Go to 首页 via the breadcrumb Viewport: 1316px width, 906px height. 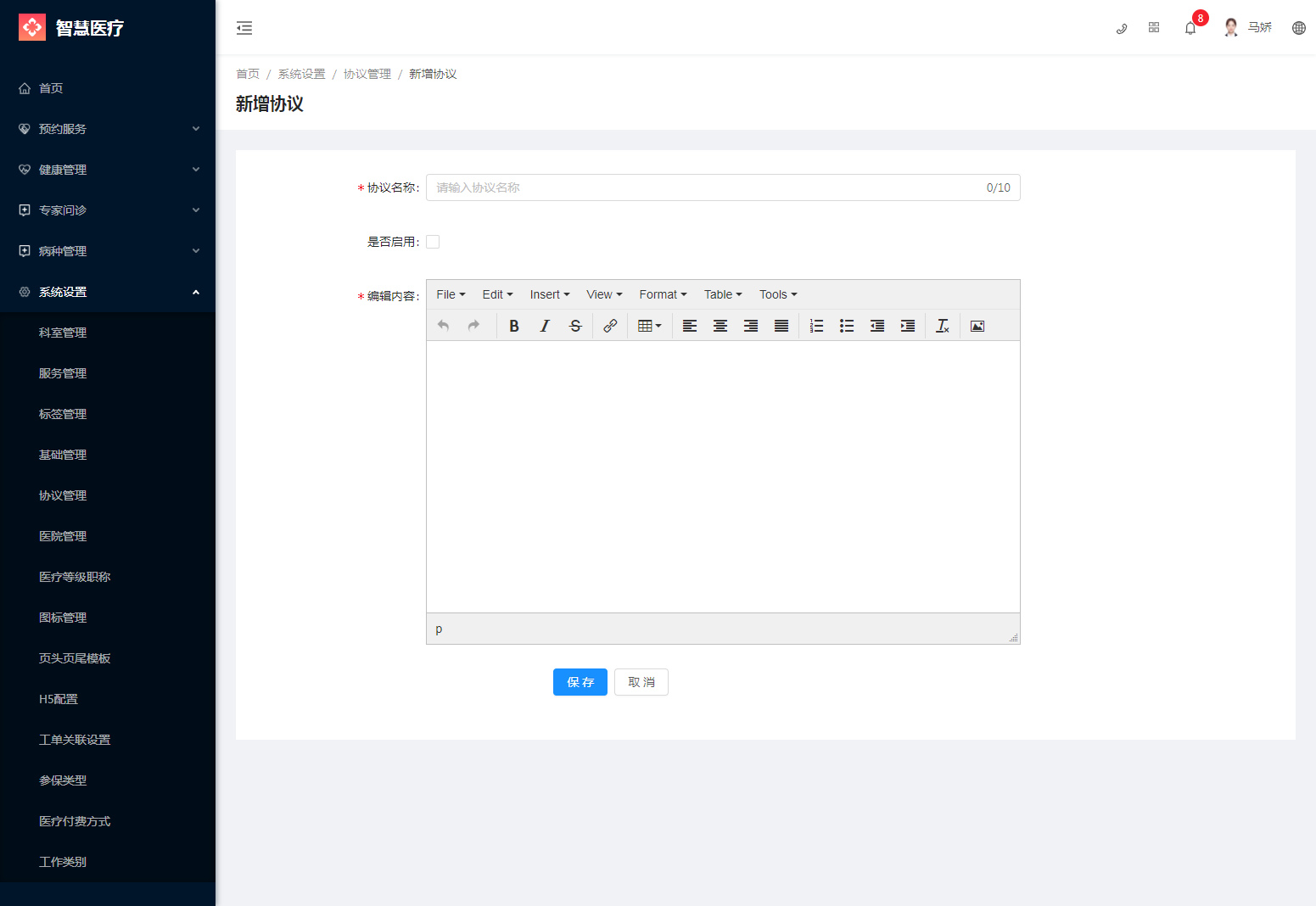click(248, 74)
